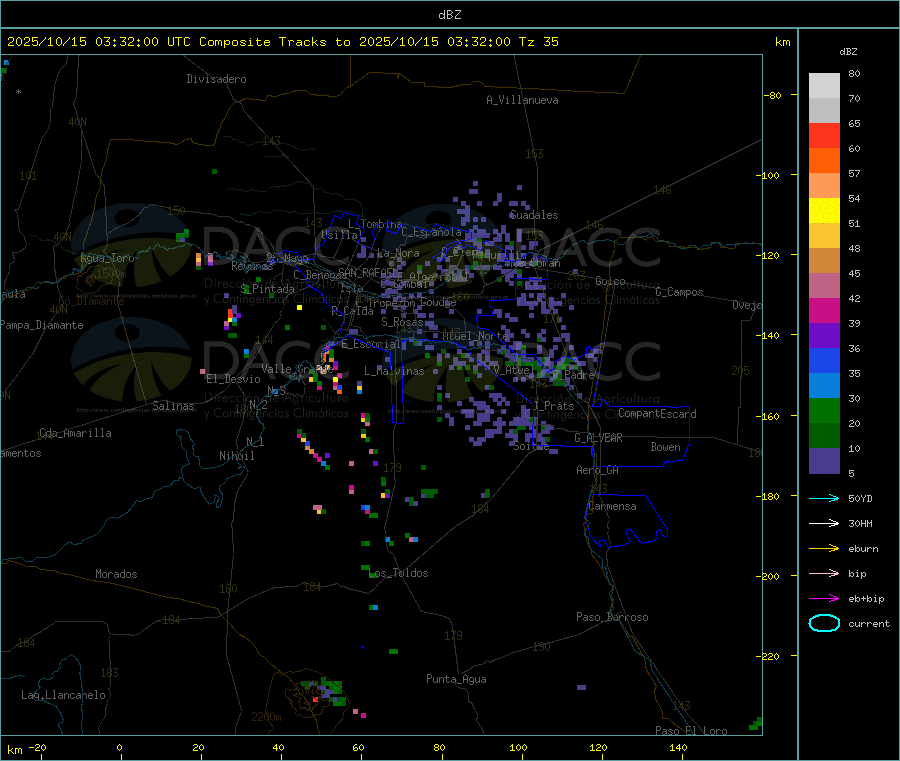The height and width of the screenshot is (761, 900).
Task: Click the 'Bowen' map label
Action: (x=665, y=447)
